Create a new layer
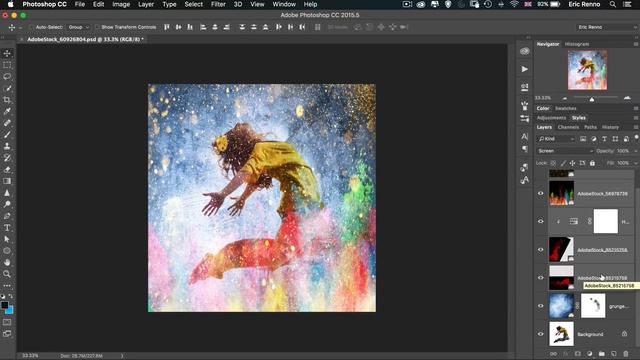This screenshot has width=640, height=360. click(x=613, y=354)
